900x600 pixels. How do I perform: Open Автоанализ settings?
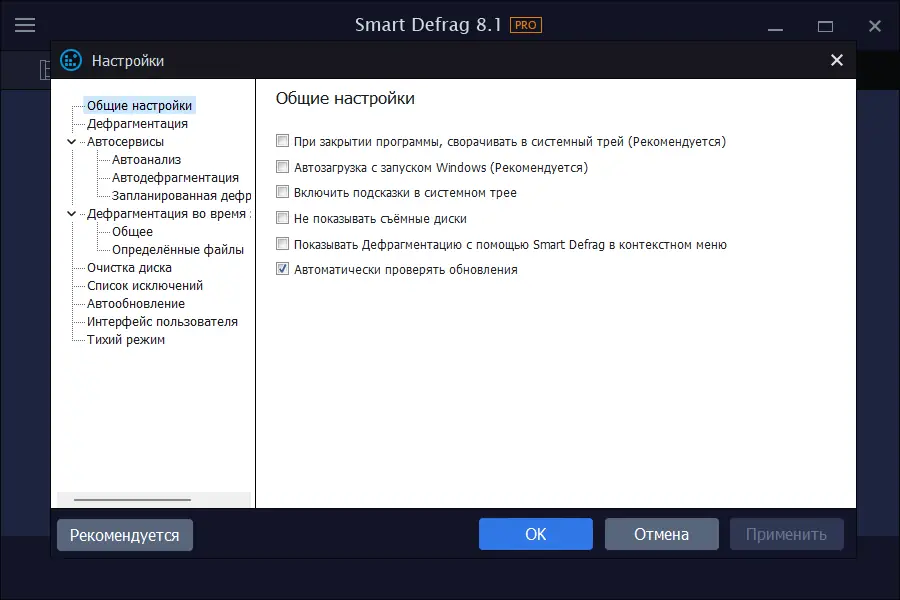[146, 160]
